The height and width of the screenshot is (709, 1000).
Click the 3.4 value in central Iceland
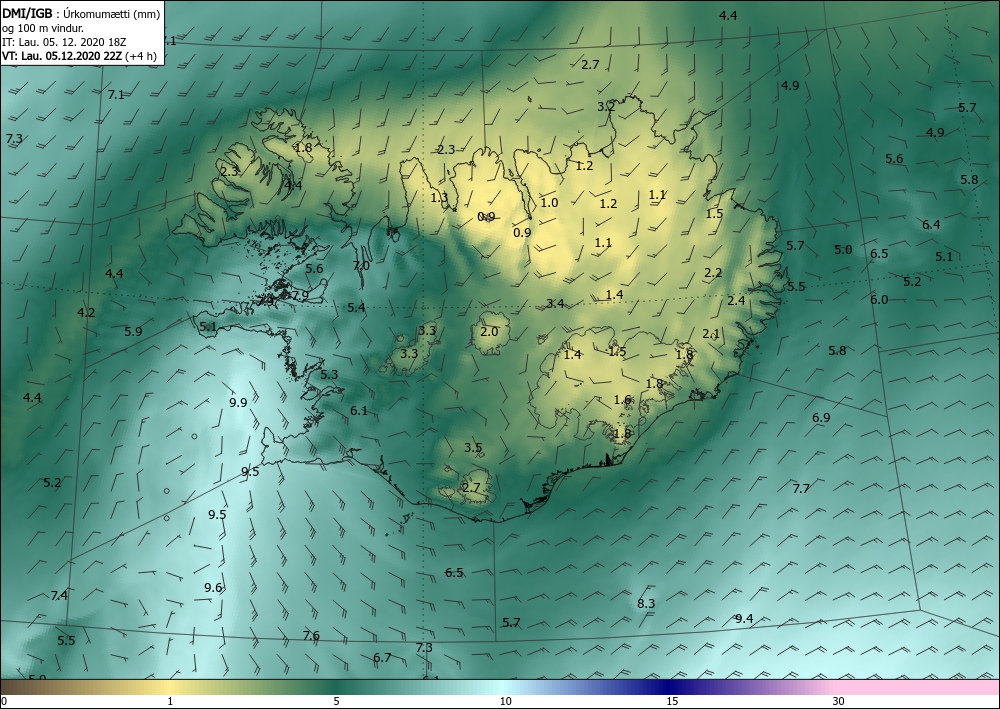coord(555,303)
